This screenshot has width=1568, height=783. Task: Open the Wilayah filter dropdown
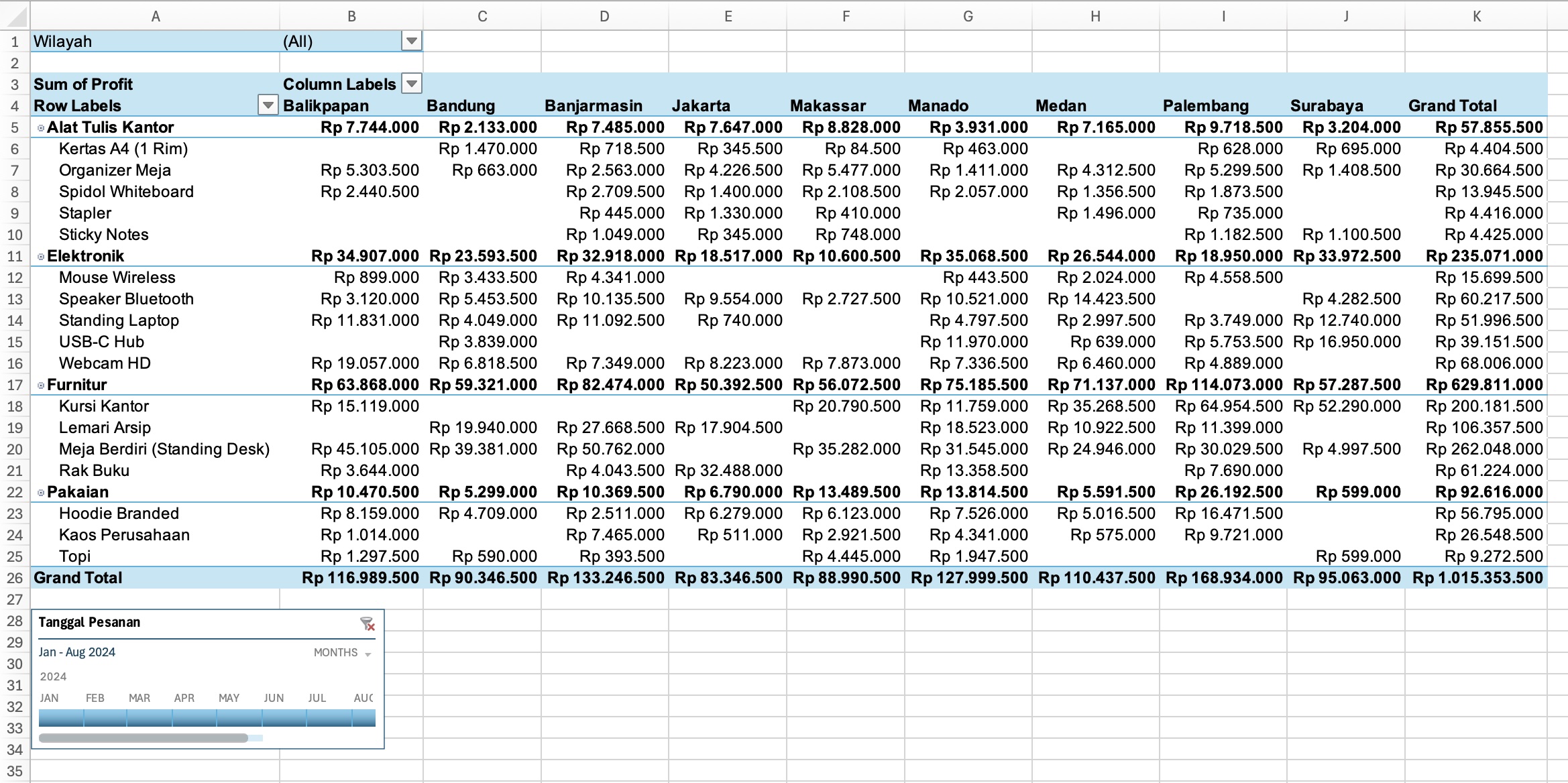click(411, 42)
